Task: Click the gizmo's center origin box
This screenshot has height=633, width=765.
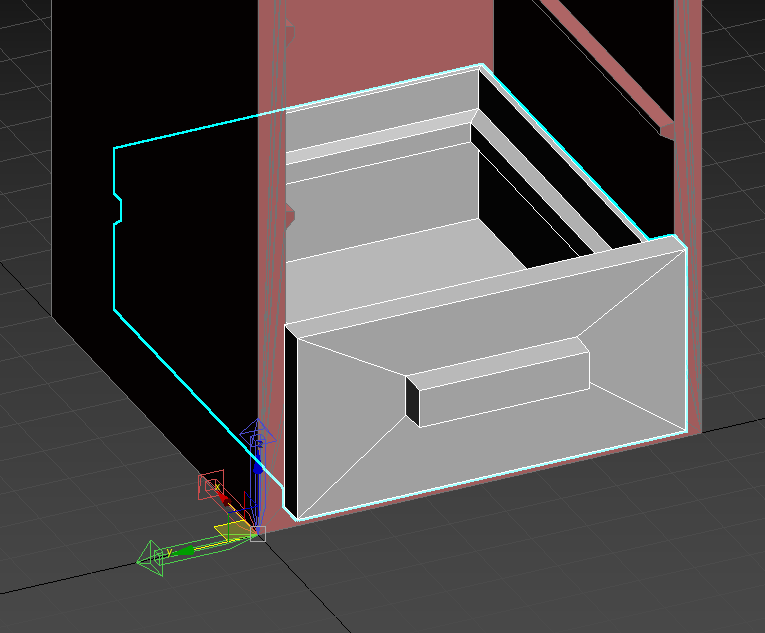Action: 257,534
